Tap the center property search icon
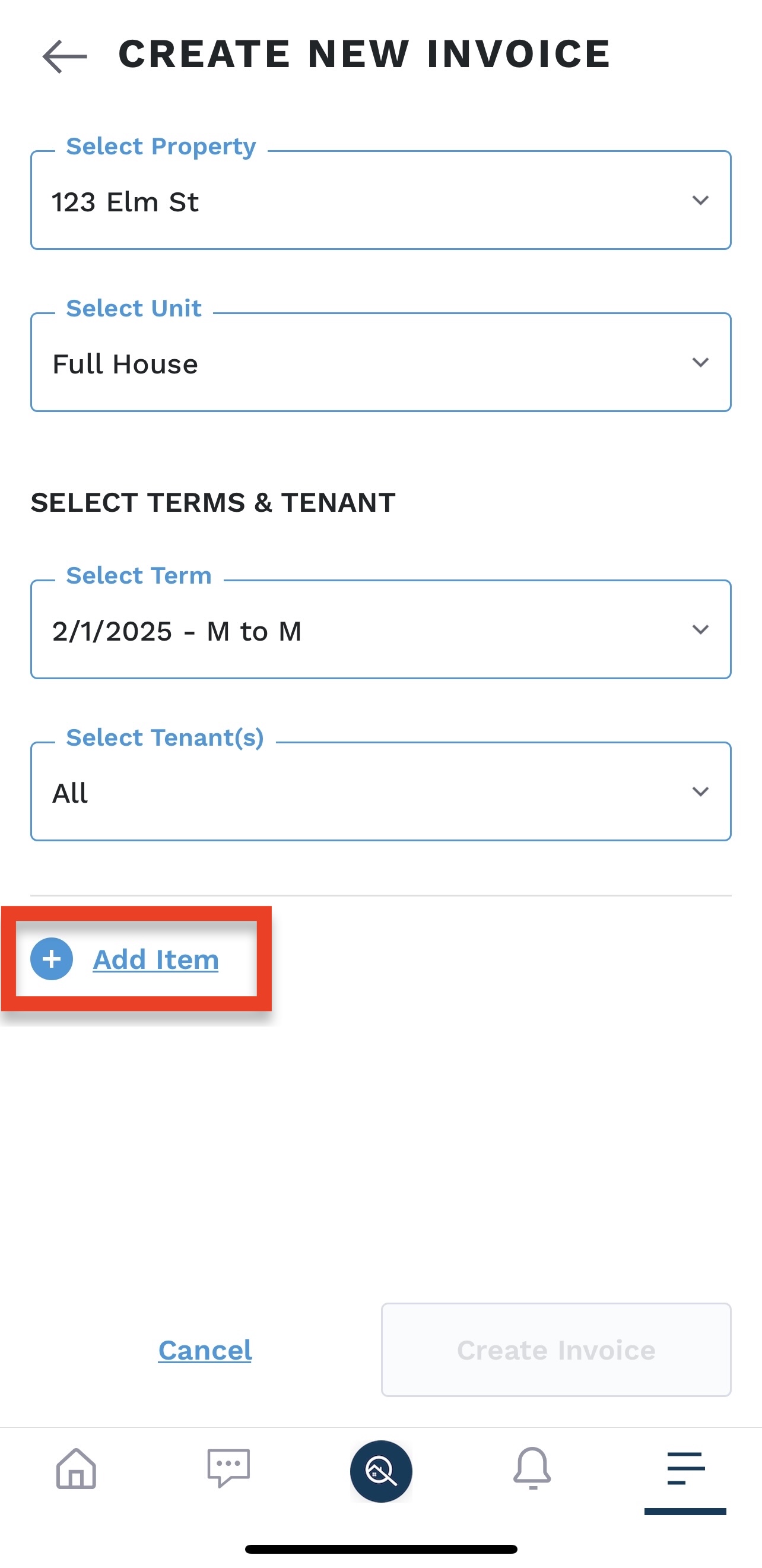Screen dimensions: 762x1568 (381, 1471)
